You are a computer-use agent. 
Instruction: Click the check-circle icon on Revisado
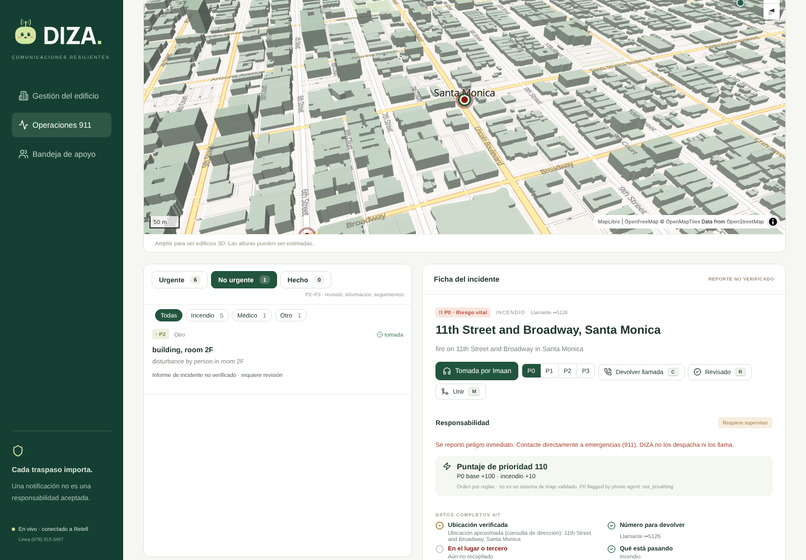click(698, 372)
